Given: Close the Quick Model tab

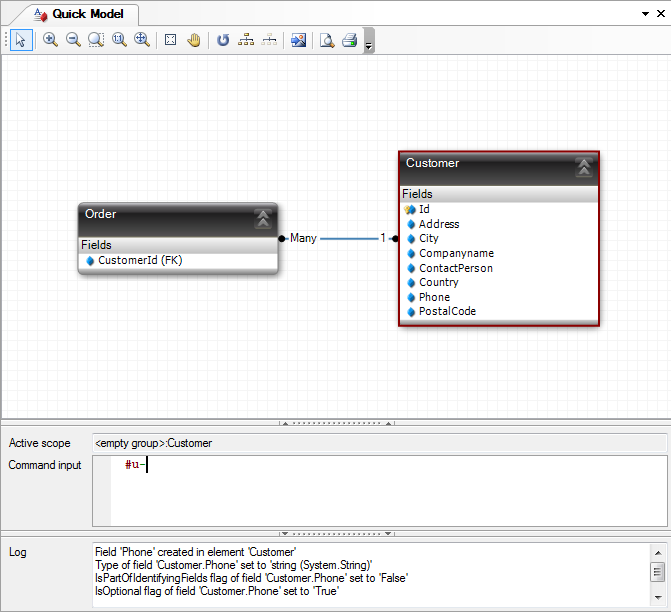Looking at the screenshot, I should pos(659,15).
